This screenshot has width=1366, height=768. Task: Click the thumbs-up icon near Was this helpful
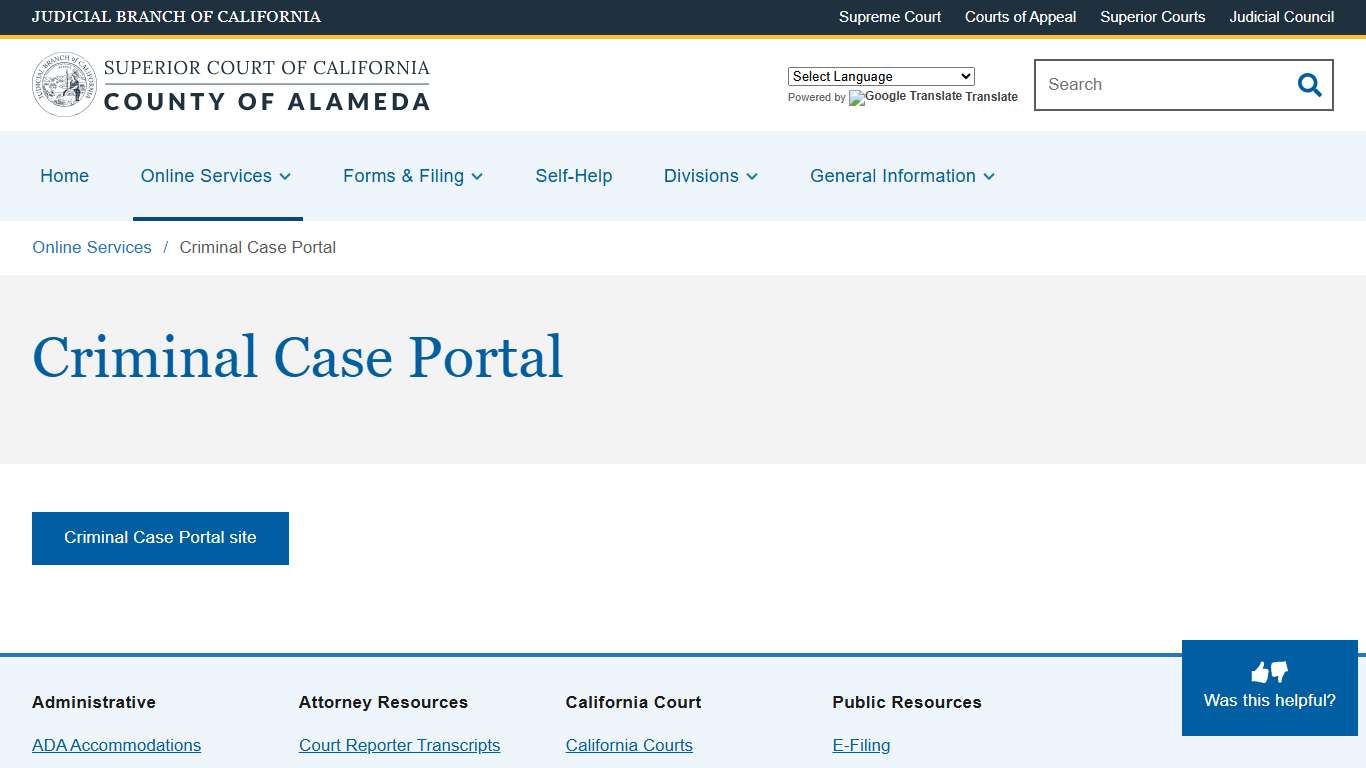(1261, 670)
